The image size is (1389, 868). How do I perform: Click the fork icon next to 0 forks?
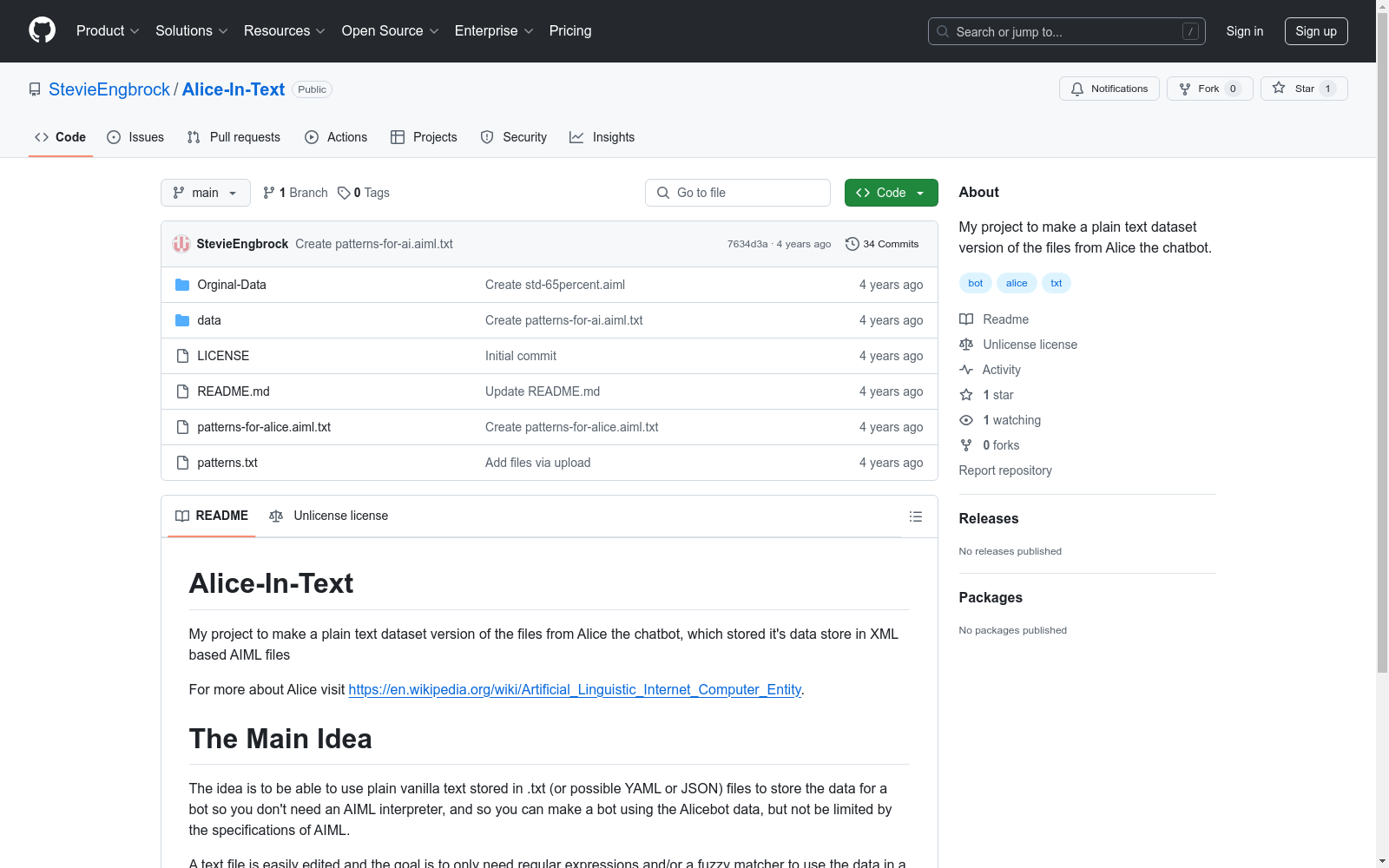click(x=966, y=445)
